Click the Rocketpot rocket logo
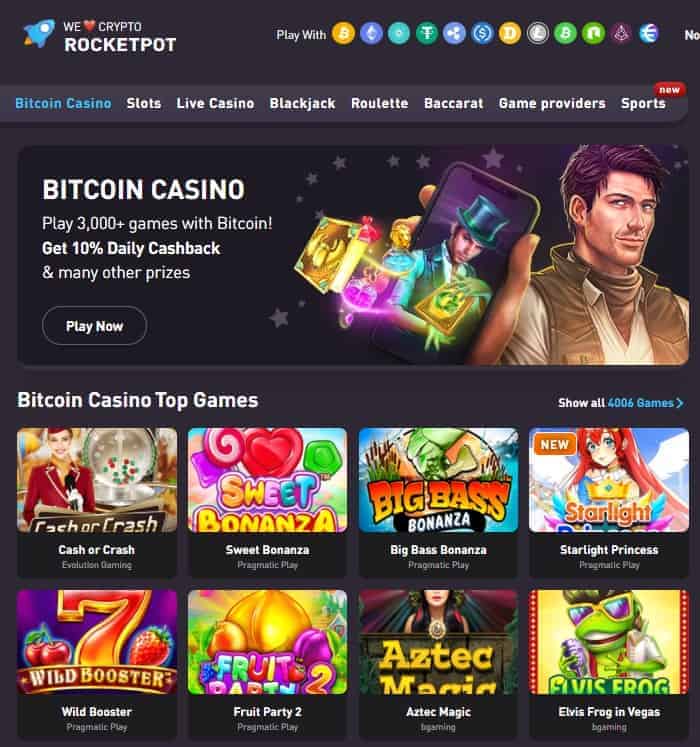Screen dimensions: 700x747 pyautogui.click(x=39, y=33)
